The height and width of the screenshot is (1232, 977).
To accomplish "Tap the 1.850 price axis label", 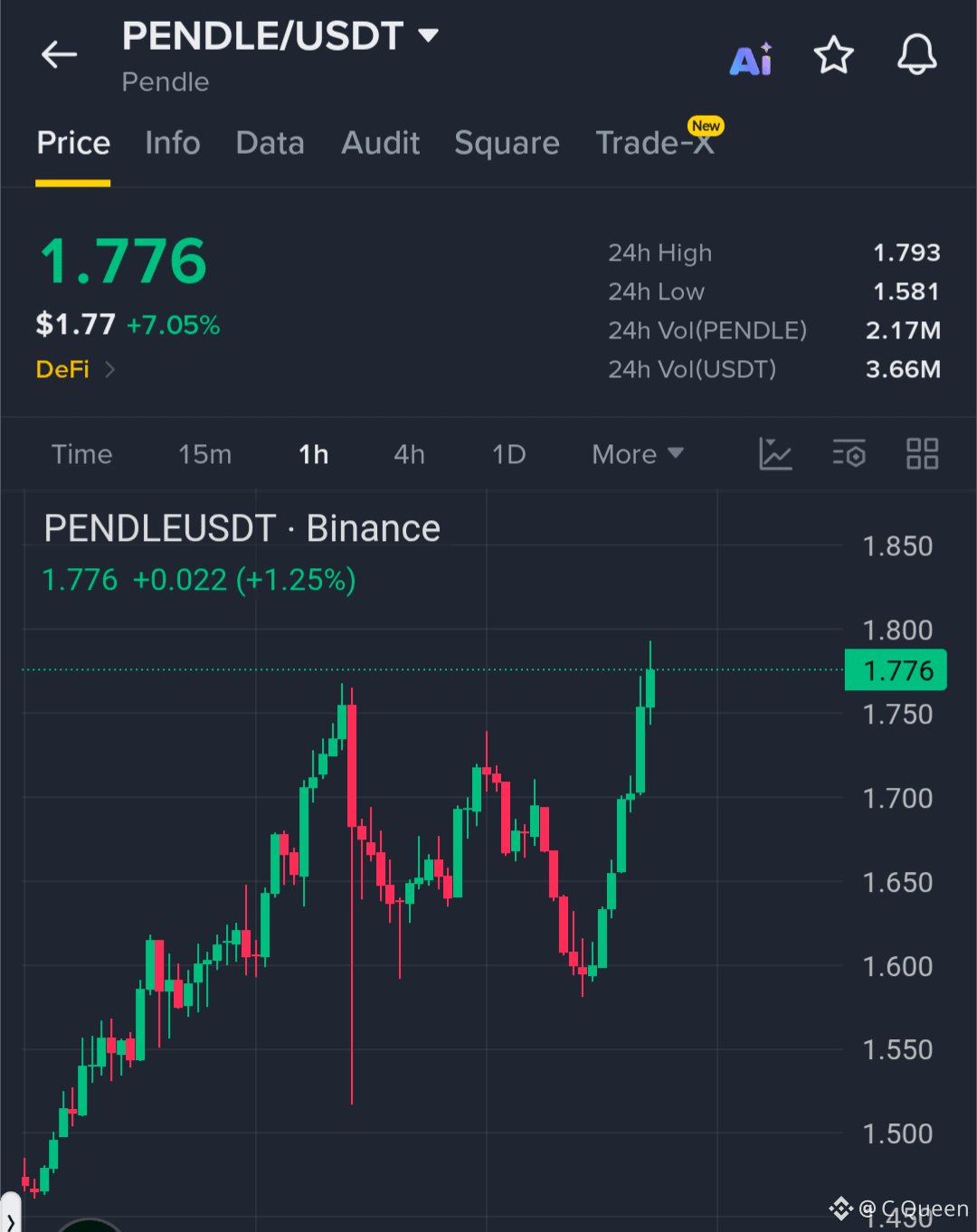I will pos(897,546).
